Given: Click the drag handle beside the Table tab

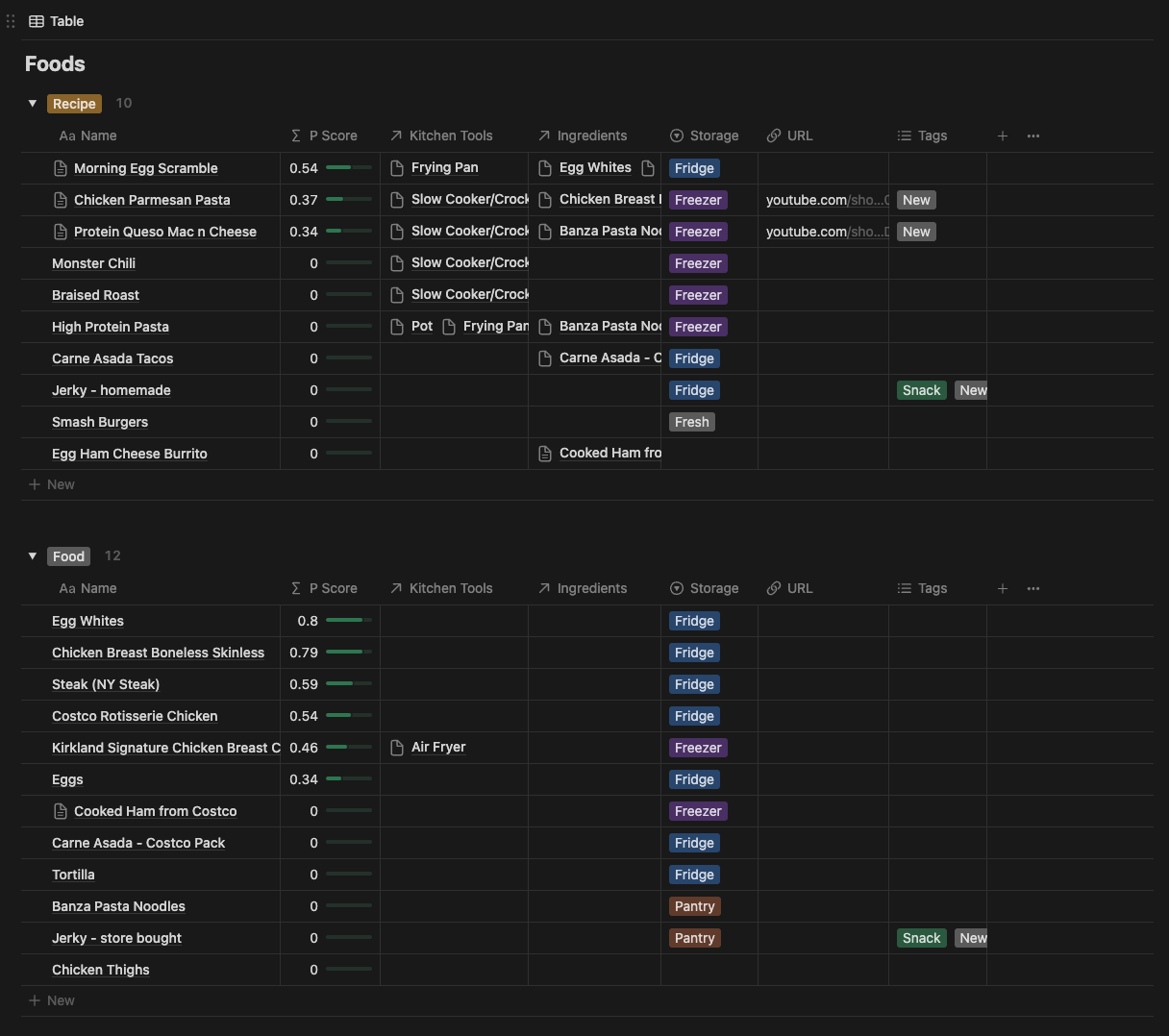Looking at the screenshot, I should (x=11, y=21).
